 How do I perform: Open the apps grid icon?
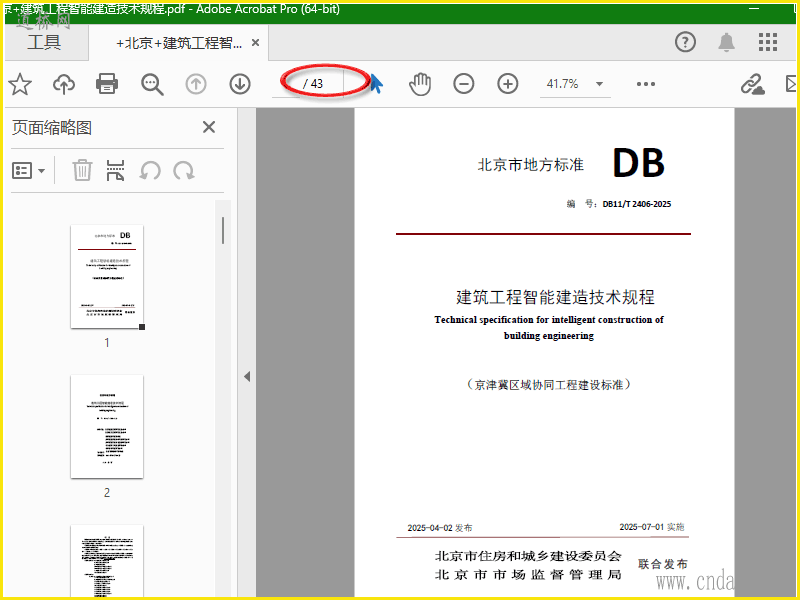pyautogui.click(x=767, y=42)
